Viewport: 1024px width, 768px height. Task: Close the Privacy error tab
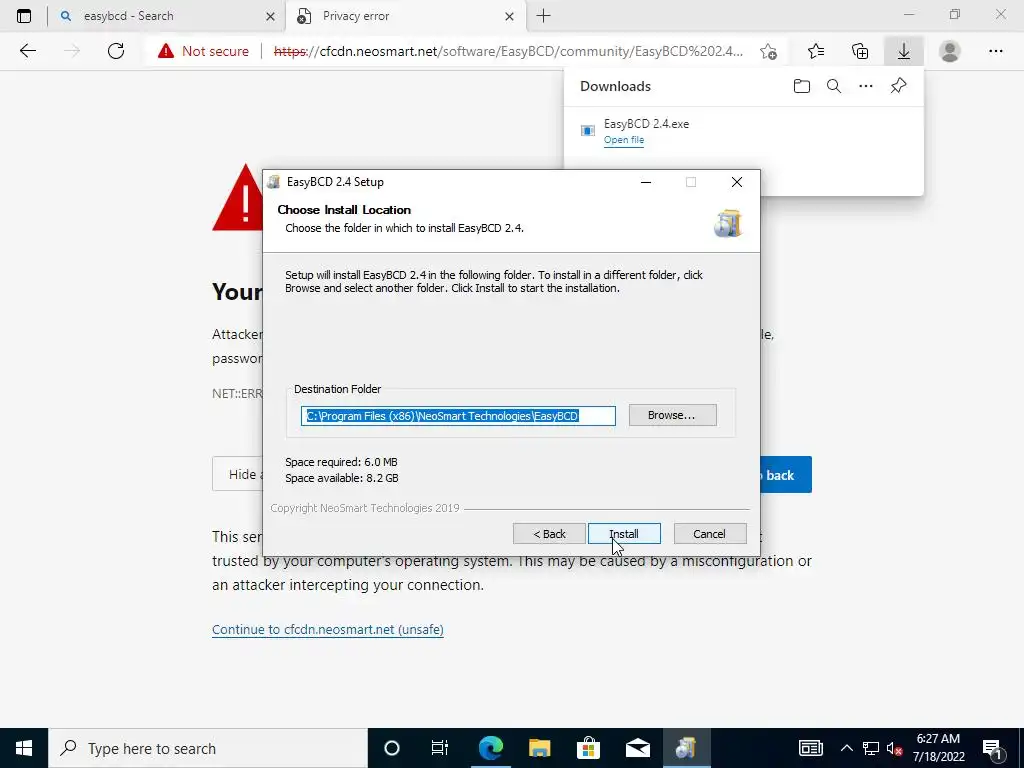[x=509, y=16]
